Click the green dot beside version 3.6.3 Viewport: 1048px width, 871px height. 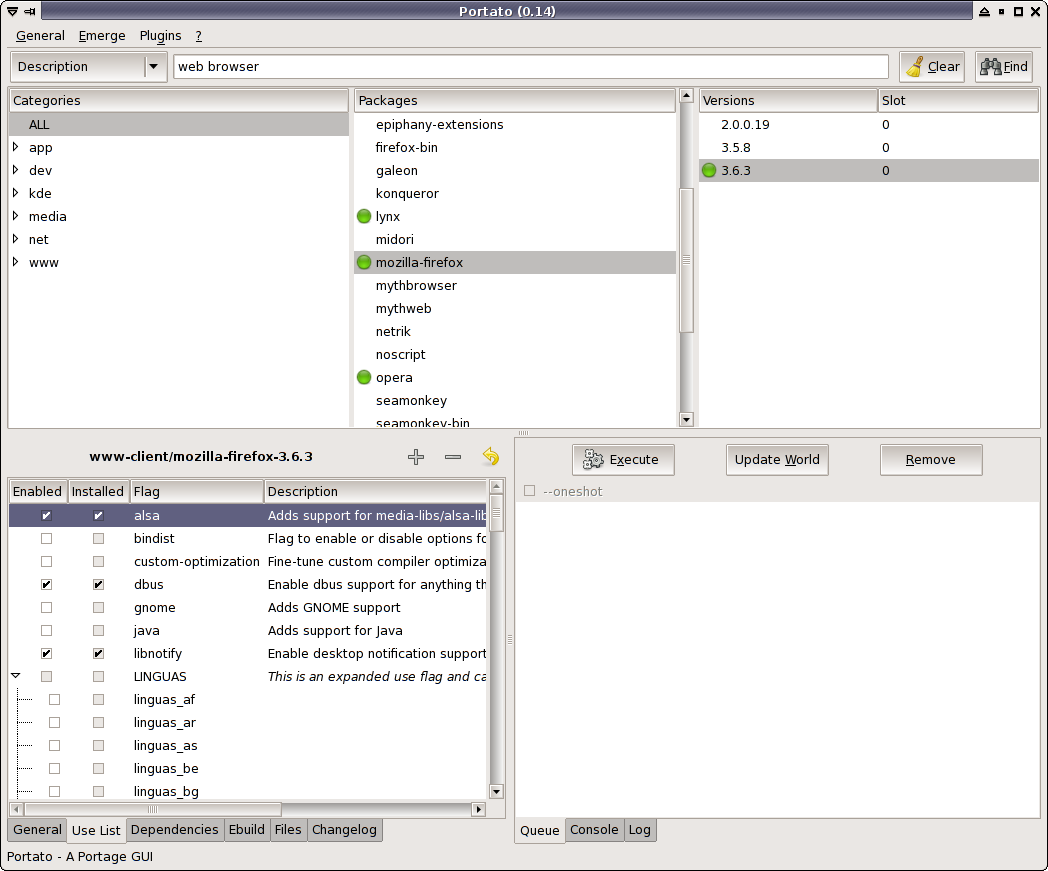click(709, 170)
